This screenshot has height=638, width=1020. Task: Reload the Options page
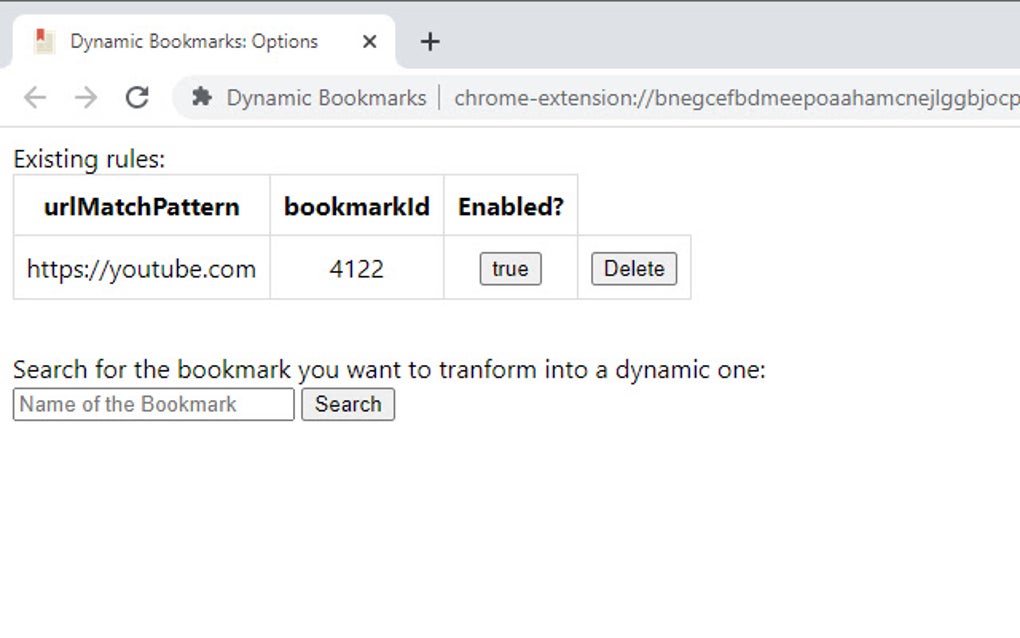[137, 98]
